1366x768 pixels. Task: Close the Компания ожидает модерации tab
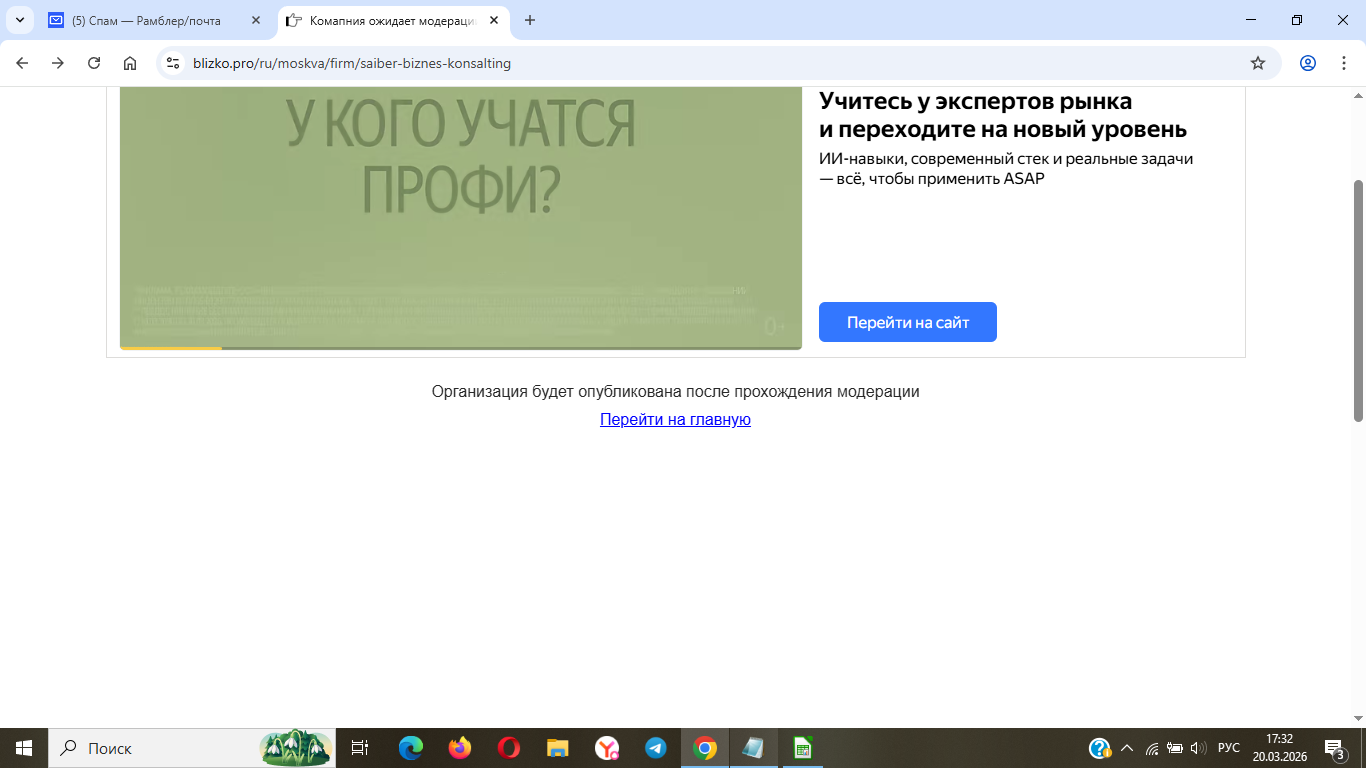(494, 20)
